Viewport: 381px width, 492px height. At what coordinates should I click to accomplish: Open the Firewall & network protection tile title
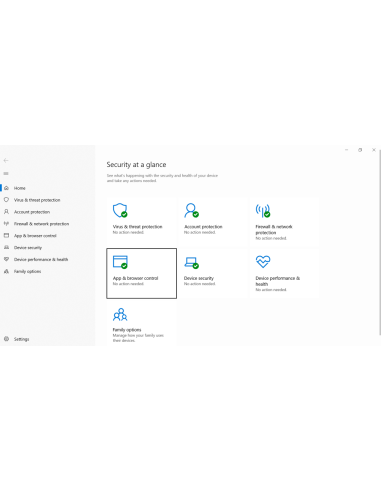coord(274,229)
